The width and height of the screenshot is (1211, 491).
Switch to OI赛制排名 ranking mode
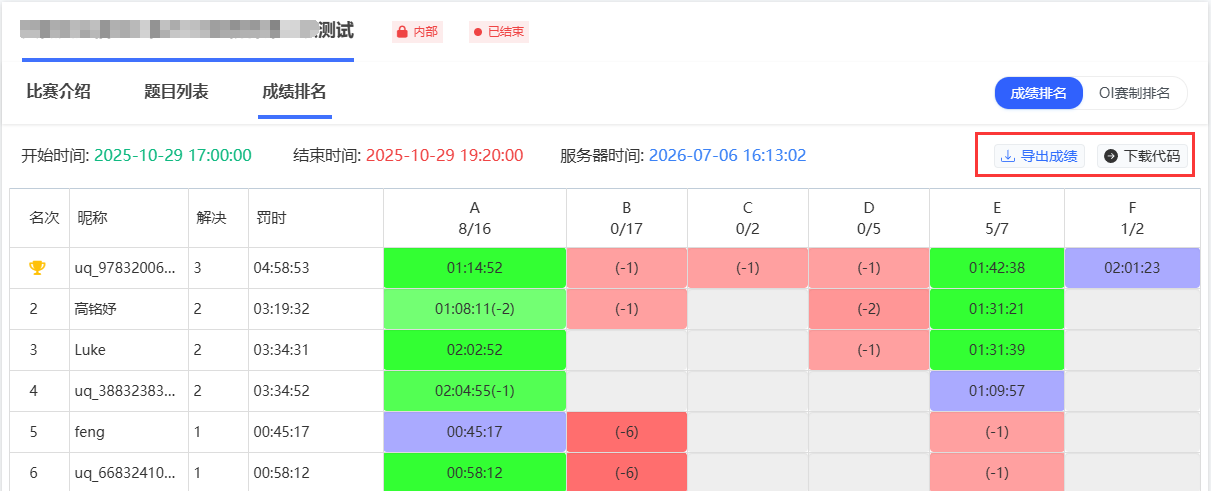pos(1134,93)
